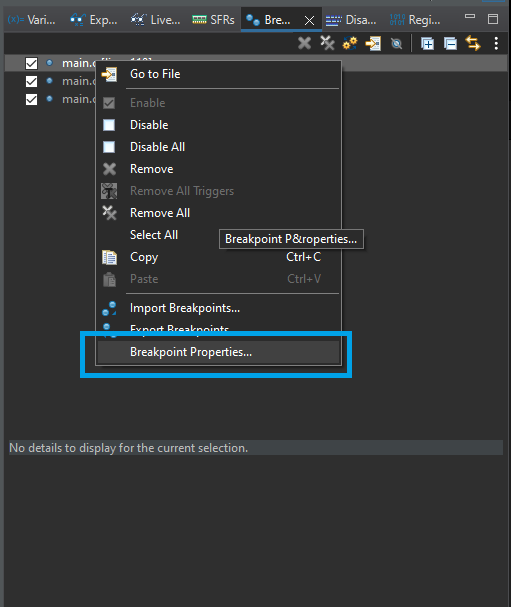The width and height of the screenshot is (511, 607).
Task: Uncheck the first main.c breakpoint checkbox
Action: point(31,63)
